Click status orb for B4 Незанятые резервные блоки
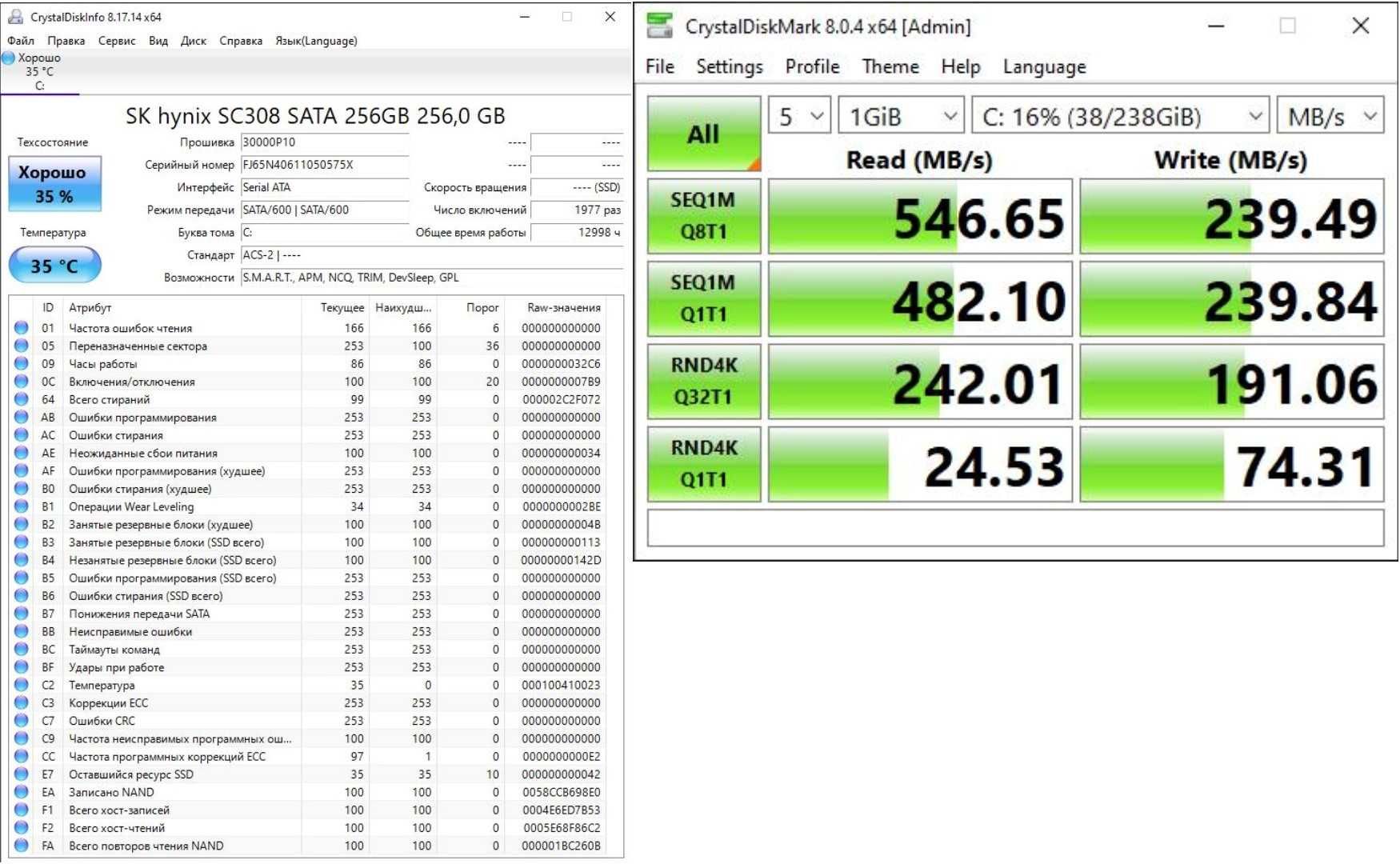This screenshot has width=1400, height=864. (22, 560)
